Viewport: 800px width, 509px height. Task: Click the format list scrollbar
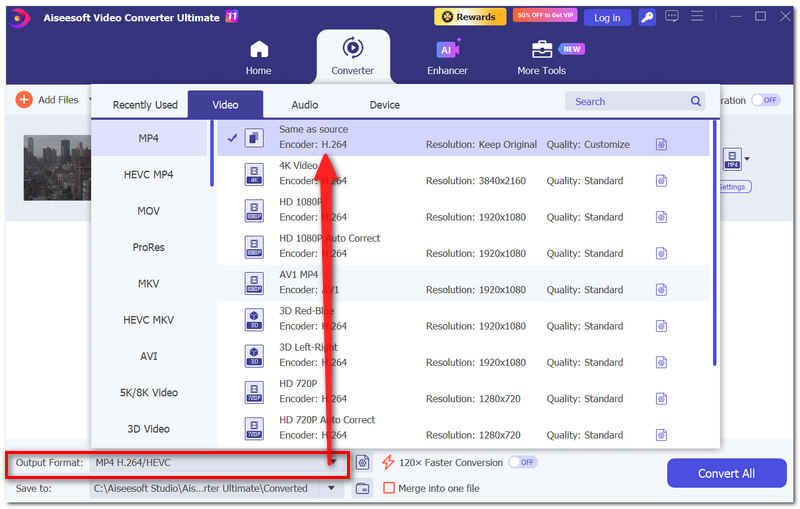tap(212, 153)
